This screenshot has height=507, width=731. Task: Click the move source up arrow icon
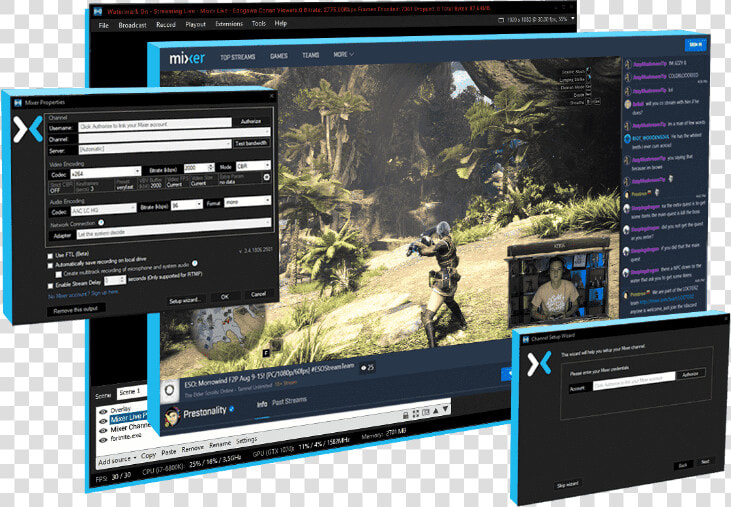coord(436,411)
